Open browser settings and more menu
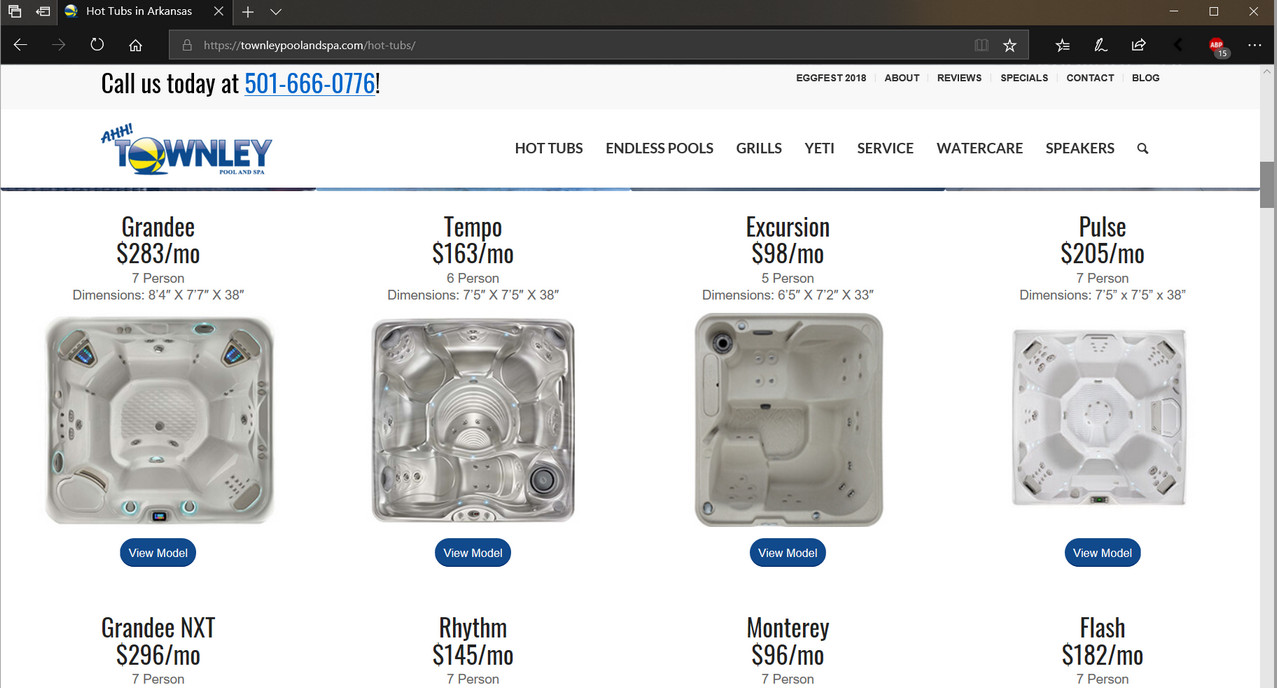 click(1254, 45)
